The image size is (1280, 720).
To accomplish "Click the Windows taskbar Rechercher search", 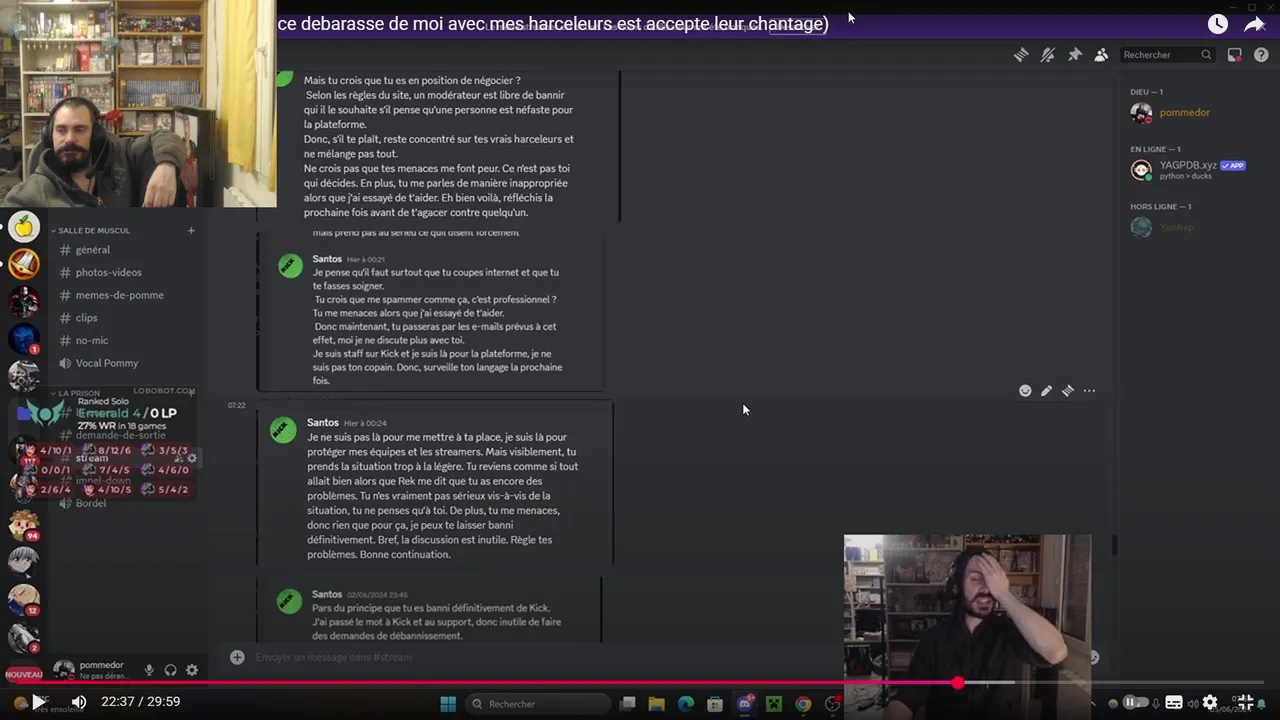I will coord(536,704).
